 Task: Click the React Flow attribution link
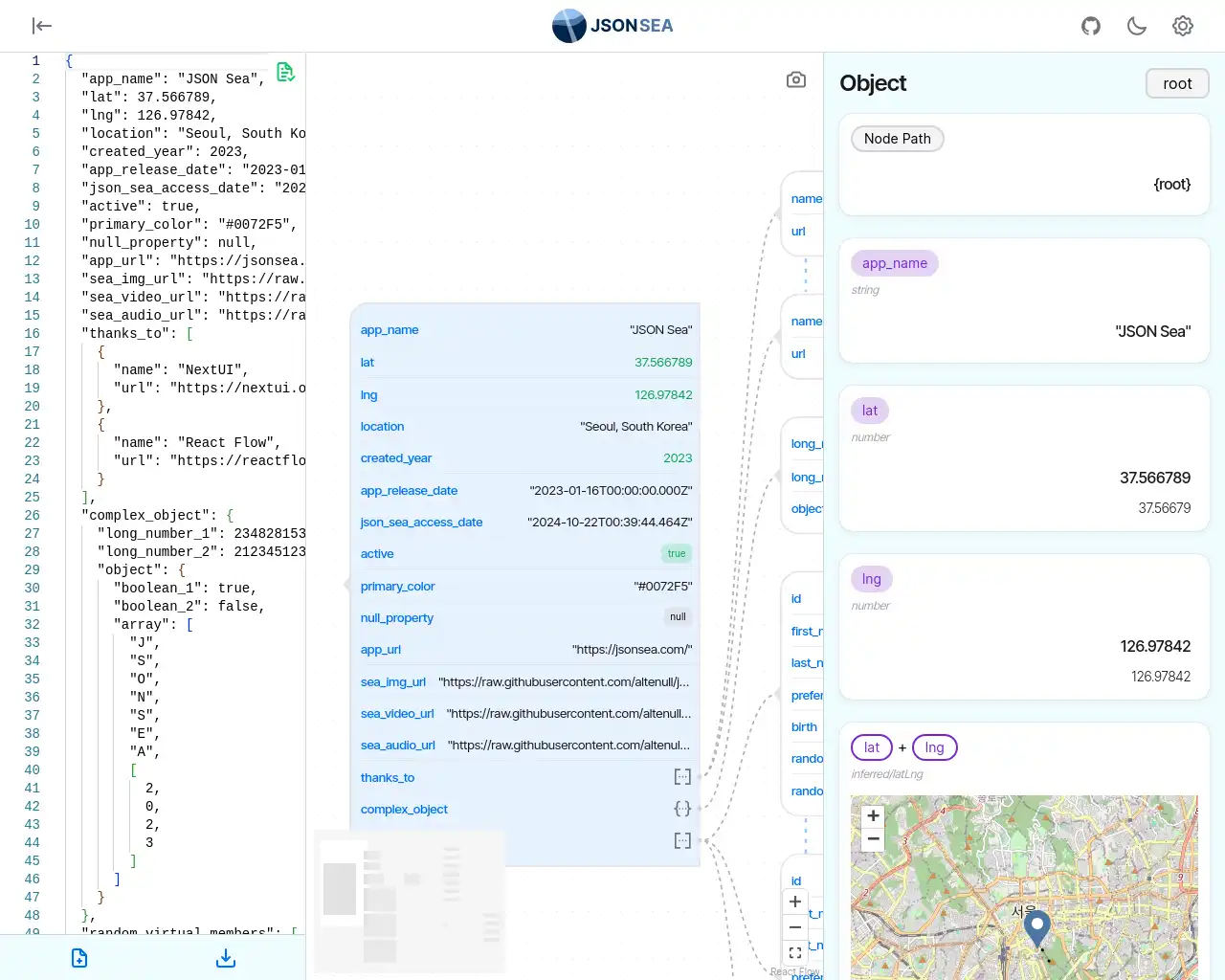click(794, 971)
